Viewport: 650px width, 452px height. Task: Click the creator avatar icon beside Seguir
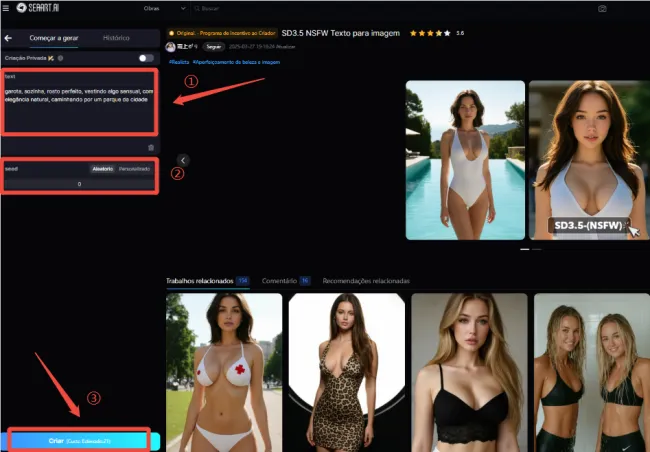tap(172, 46)
